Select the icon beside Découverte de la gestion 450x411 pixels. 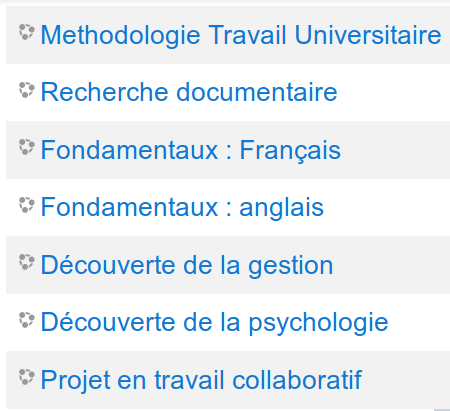pos(27,262)
